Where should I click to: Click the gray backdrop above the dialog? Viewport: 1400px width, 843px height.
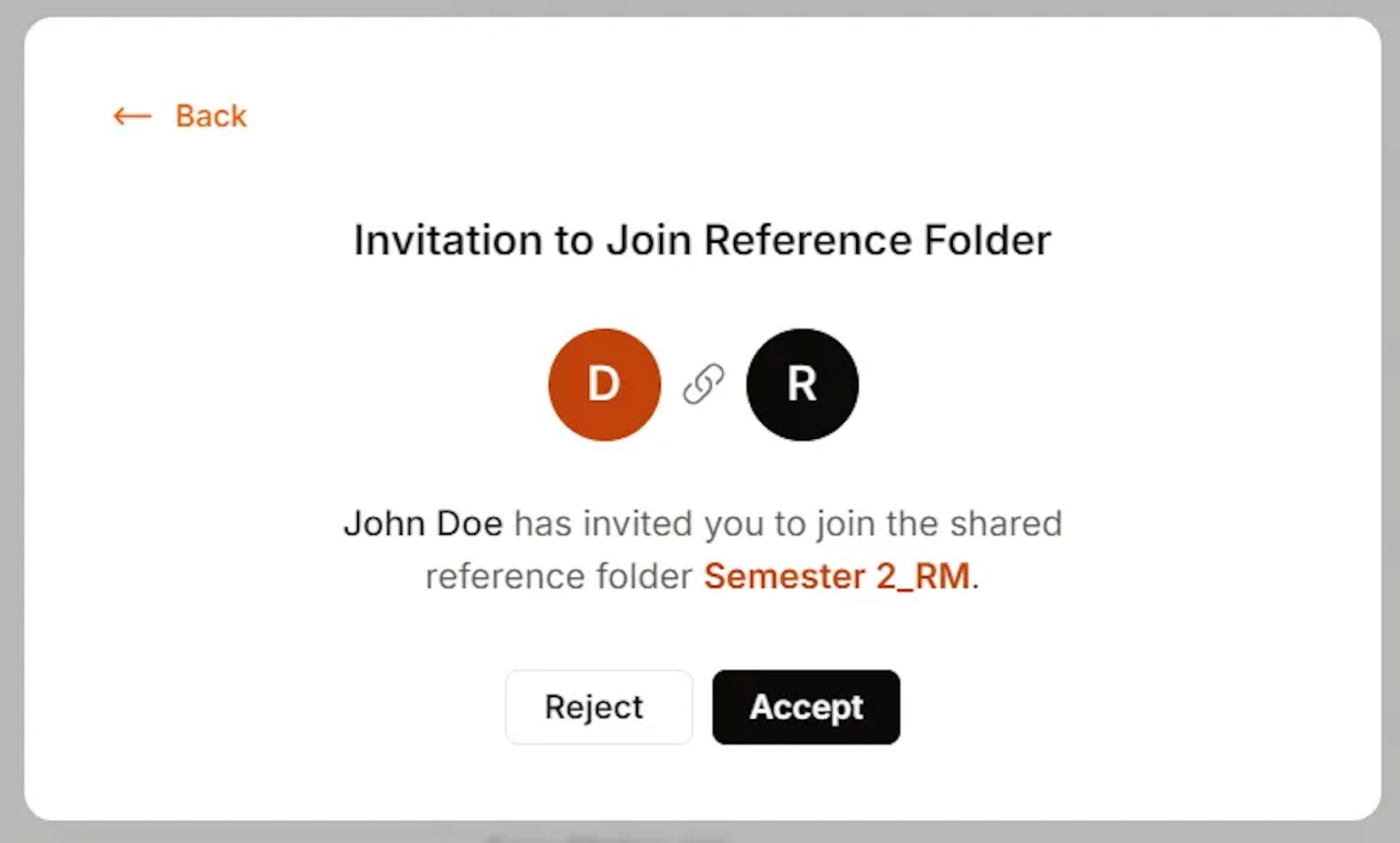[x=700, y=7]
